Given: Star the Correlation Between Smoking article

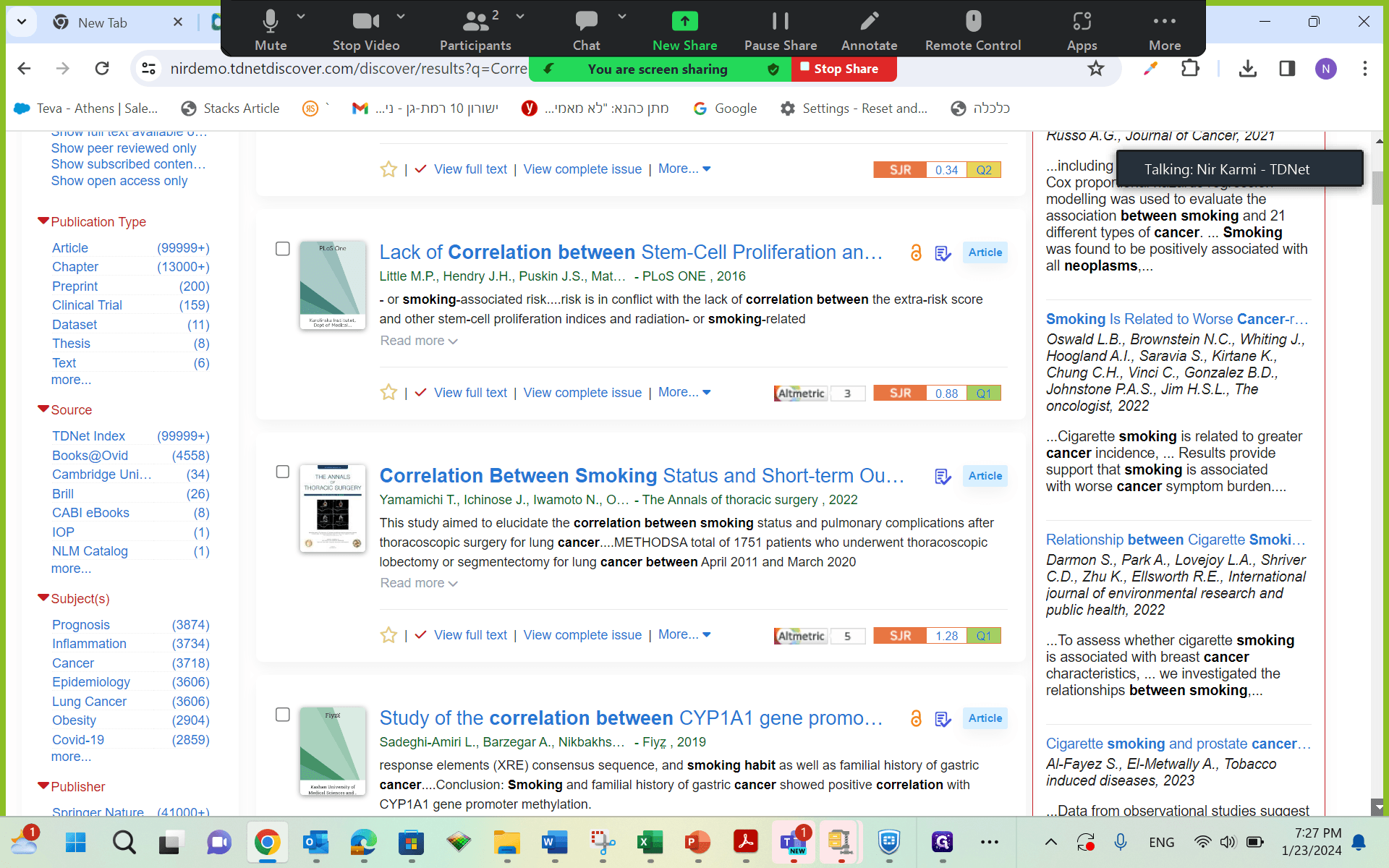Looking at the screenshot, I should point(388,635).
